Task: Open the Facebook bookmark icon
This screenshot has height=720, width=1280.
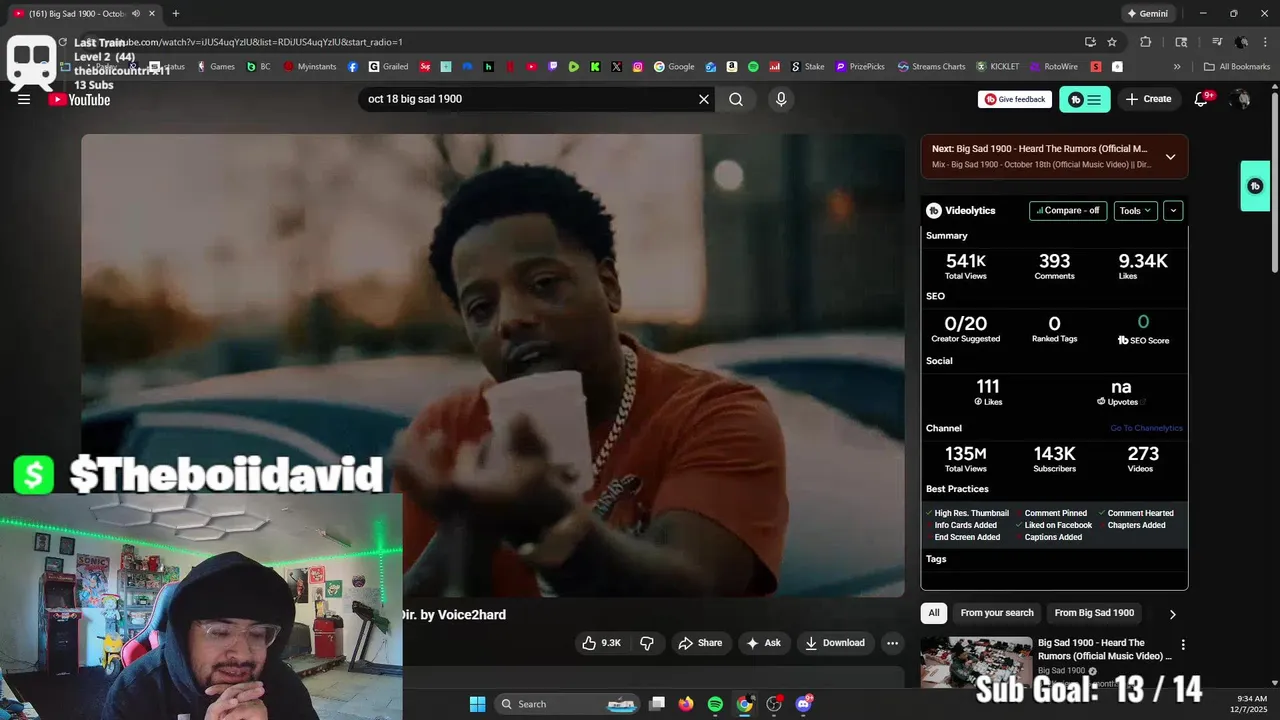Action: click(x=353, y=67)
